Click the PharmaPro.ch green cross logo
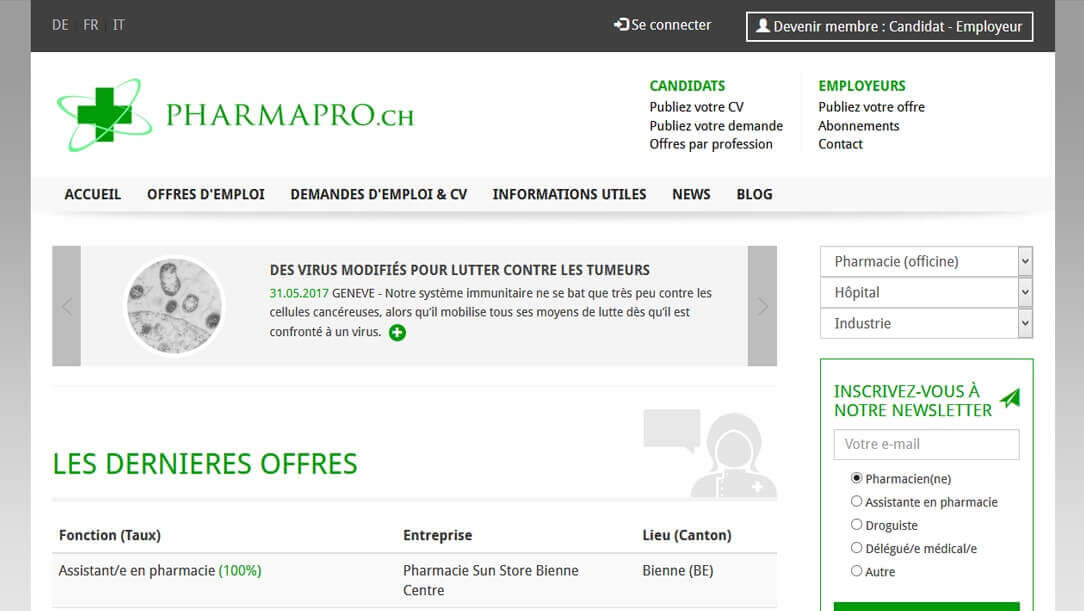The height and width of the screenshot is (611, 1084). tap(104, 115)
